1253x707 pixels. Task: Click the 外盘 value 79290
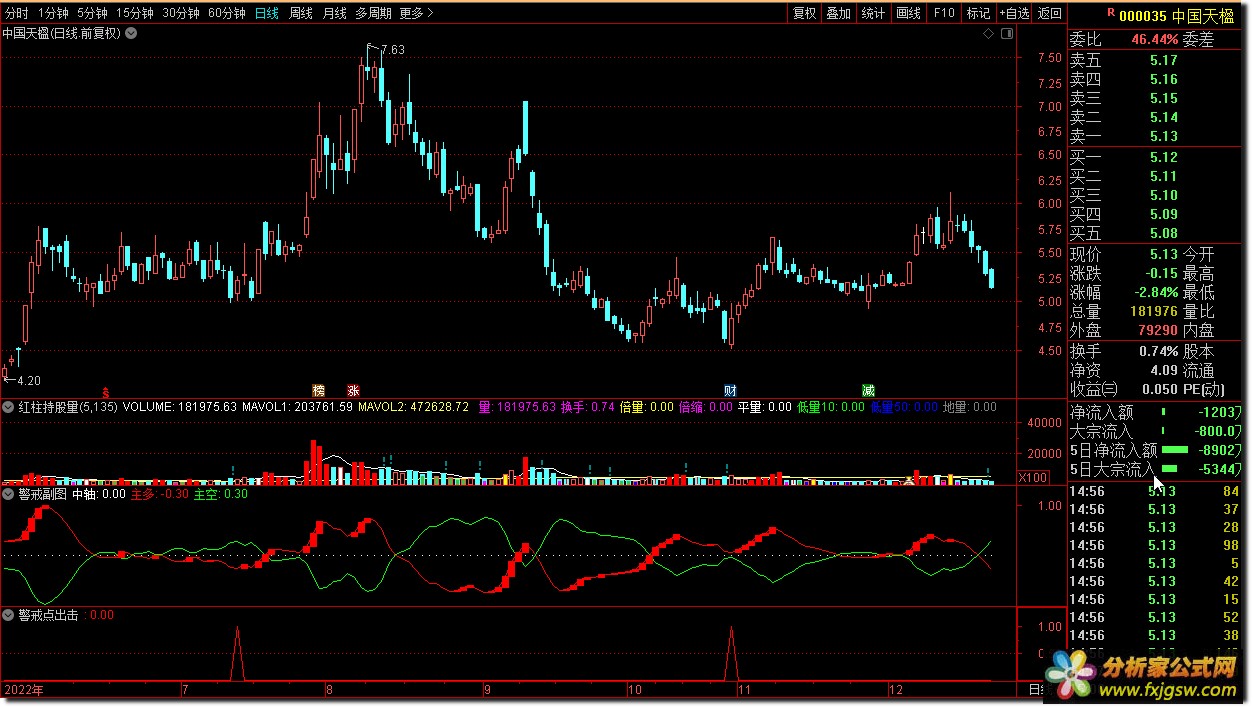pos(1157,330)
